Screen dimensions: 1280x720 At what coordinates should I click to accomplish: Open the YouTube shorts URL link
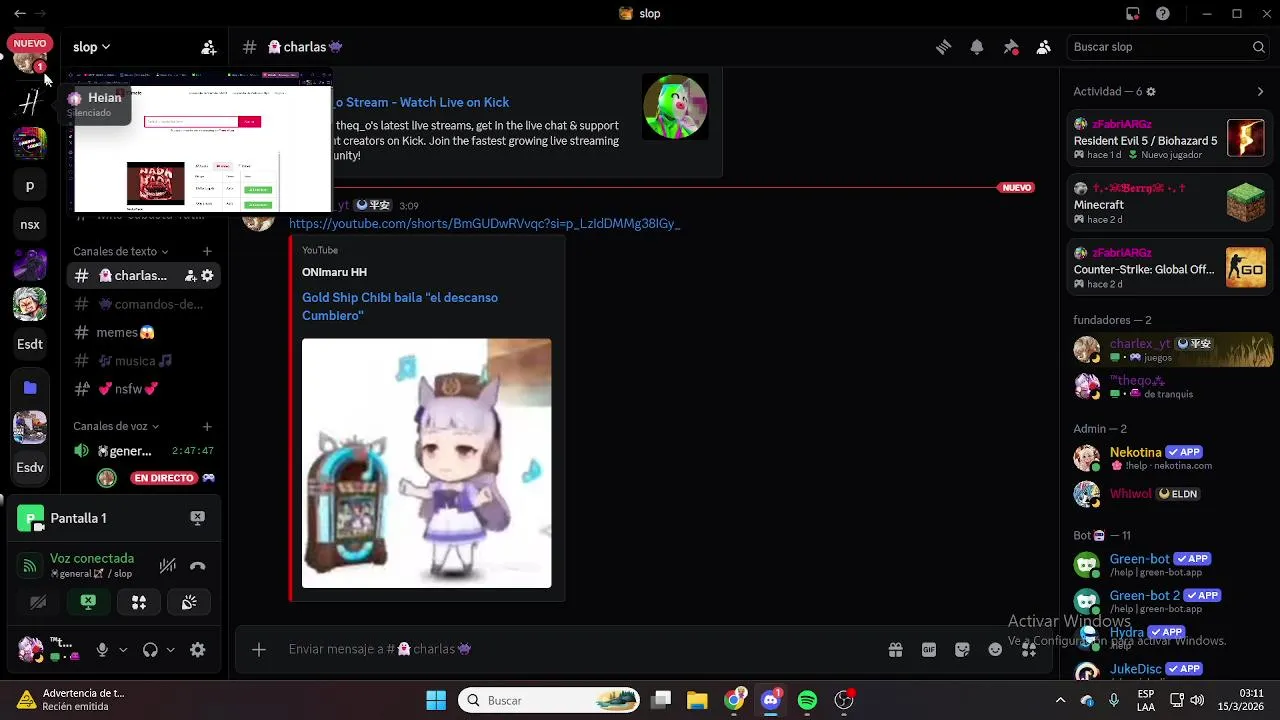[x=484, y=224]
